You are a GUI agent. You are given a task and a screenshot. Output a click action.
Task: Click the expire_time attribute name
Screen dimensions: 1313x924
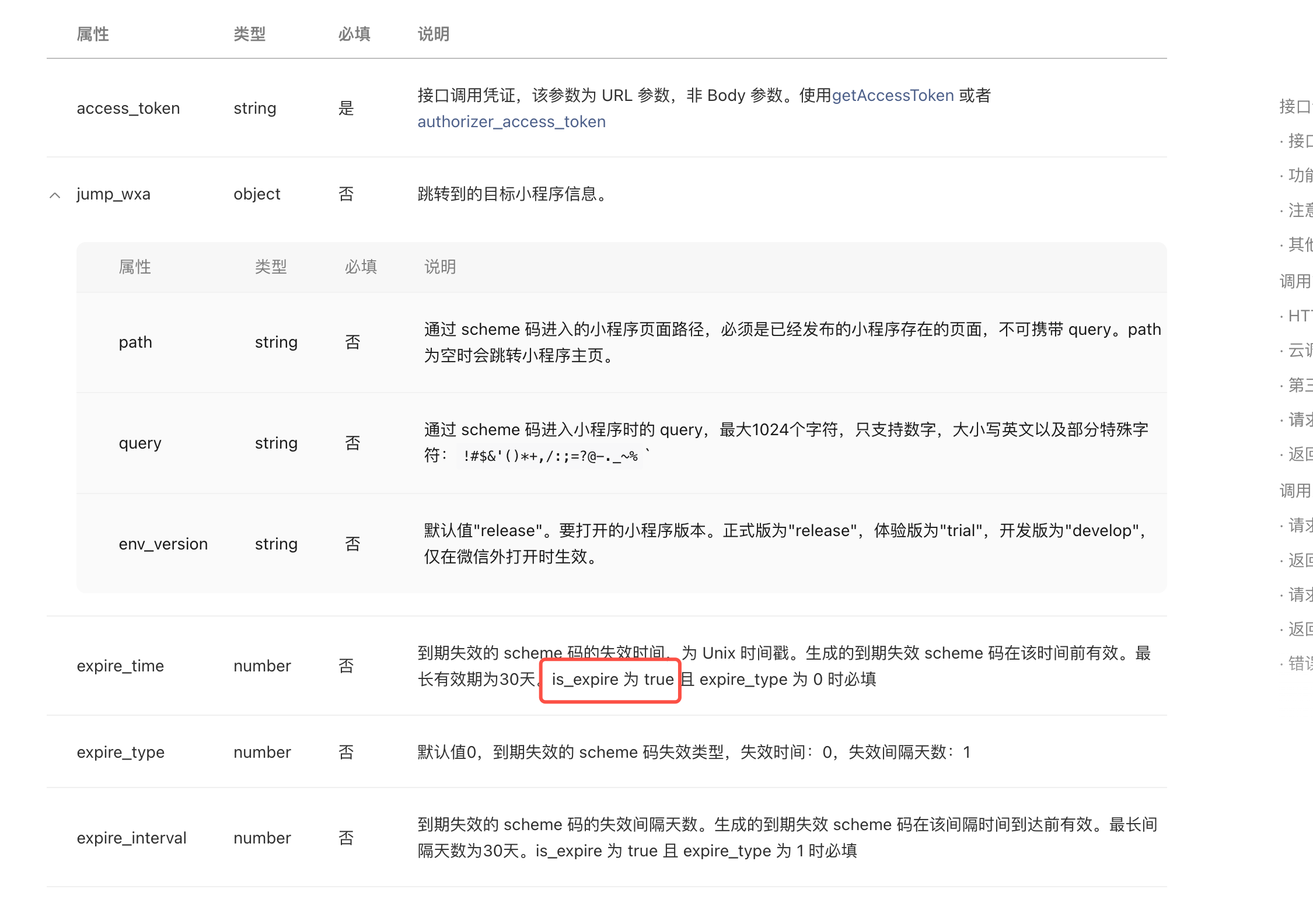(120, 666)
